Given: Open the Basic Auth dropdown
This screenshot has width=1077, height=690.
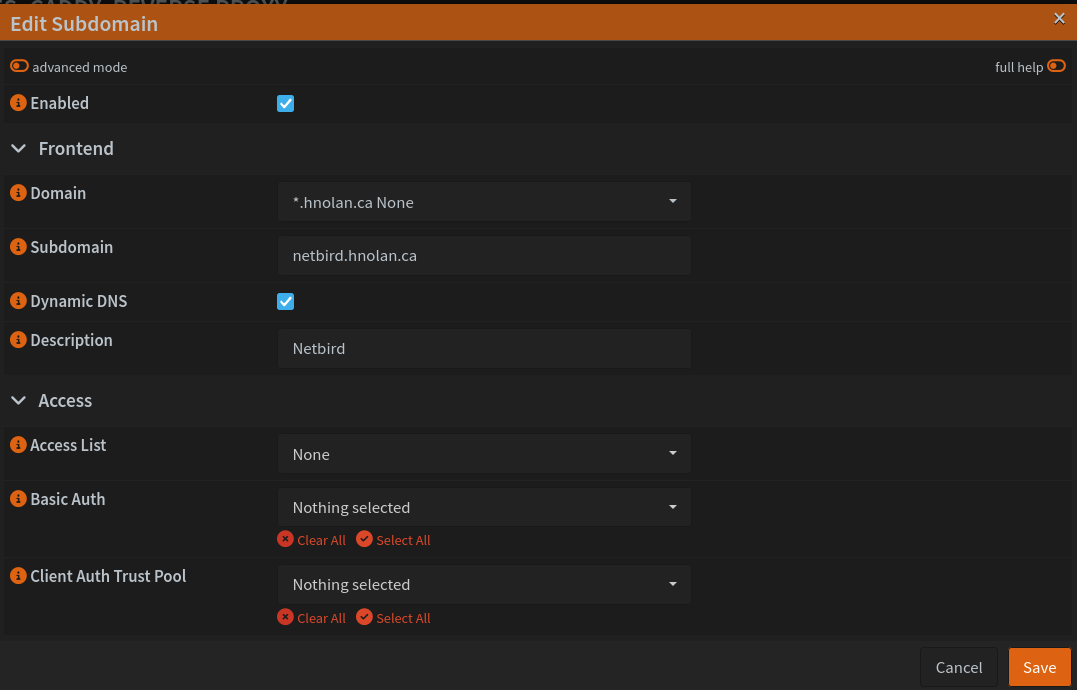Looking at the screenshot, I should [484, 507].
